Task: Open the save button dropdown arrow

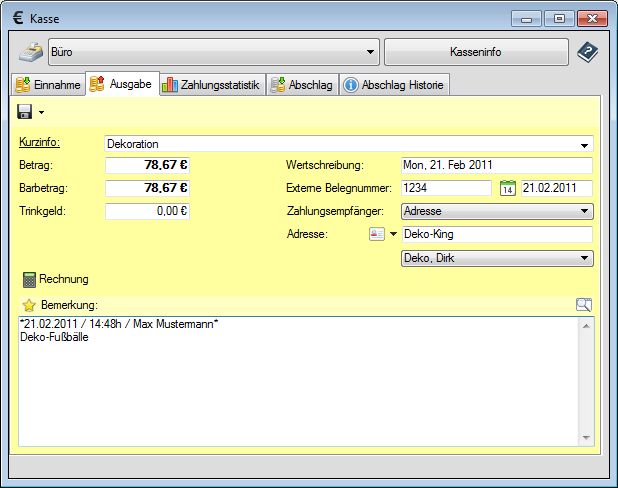Action: click(42, 112)
